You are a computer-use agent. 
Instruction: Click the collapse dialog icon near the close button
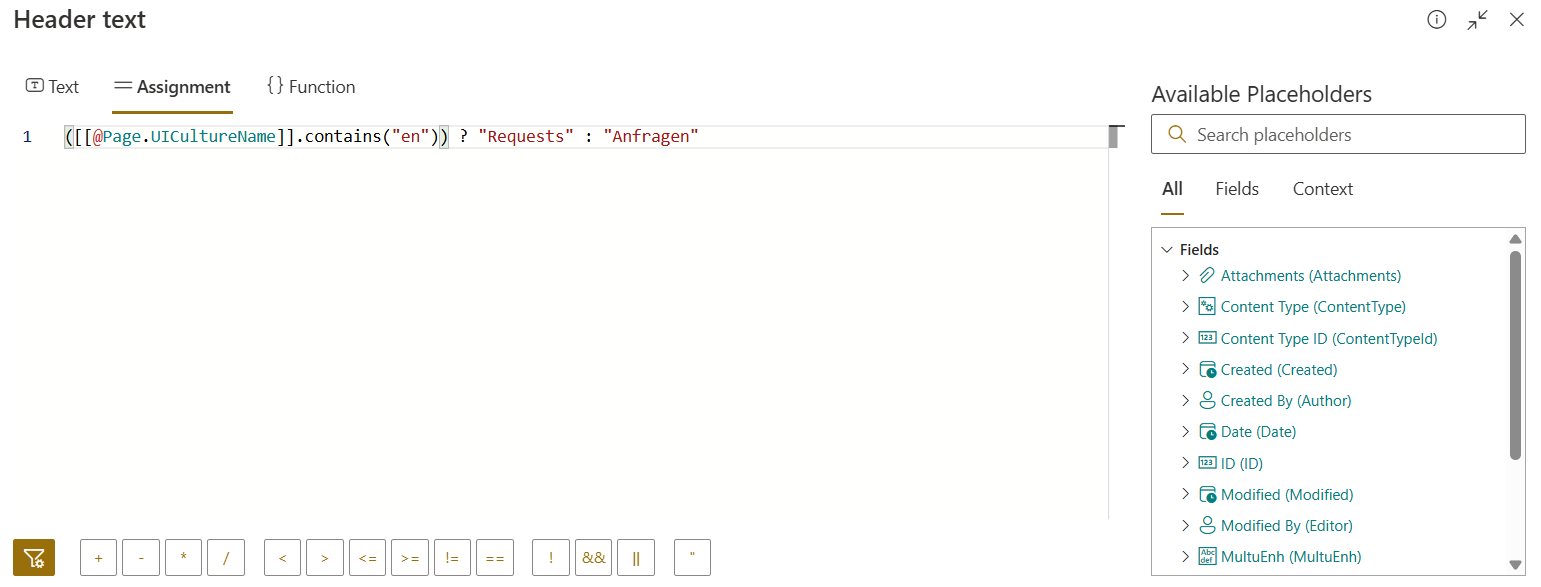(x=1477, y=19)
